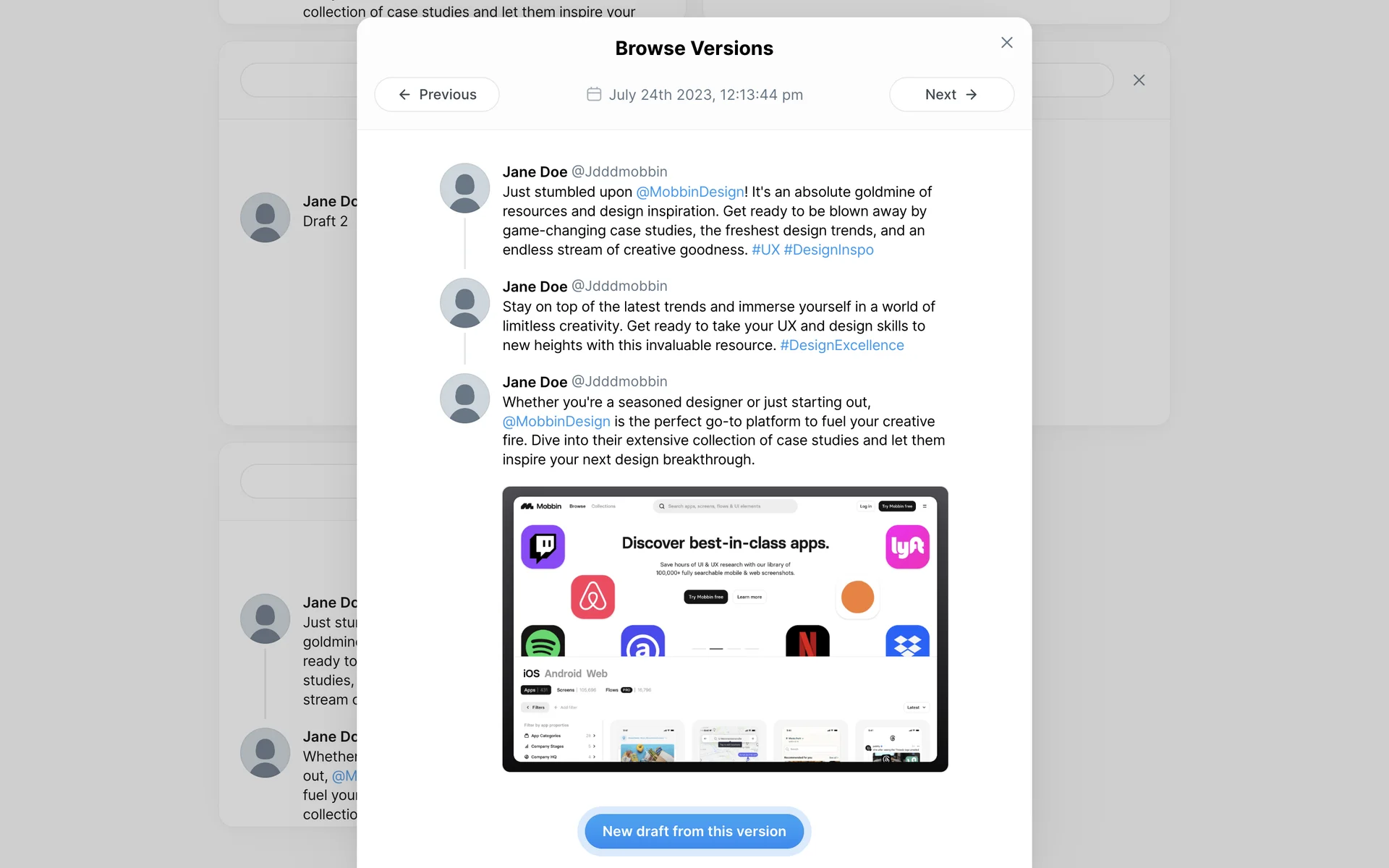The image size is (1389, 868).
Task: Click Jane Doe avatar on third tweet
Action: (x=464, y=398)
